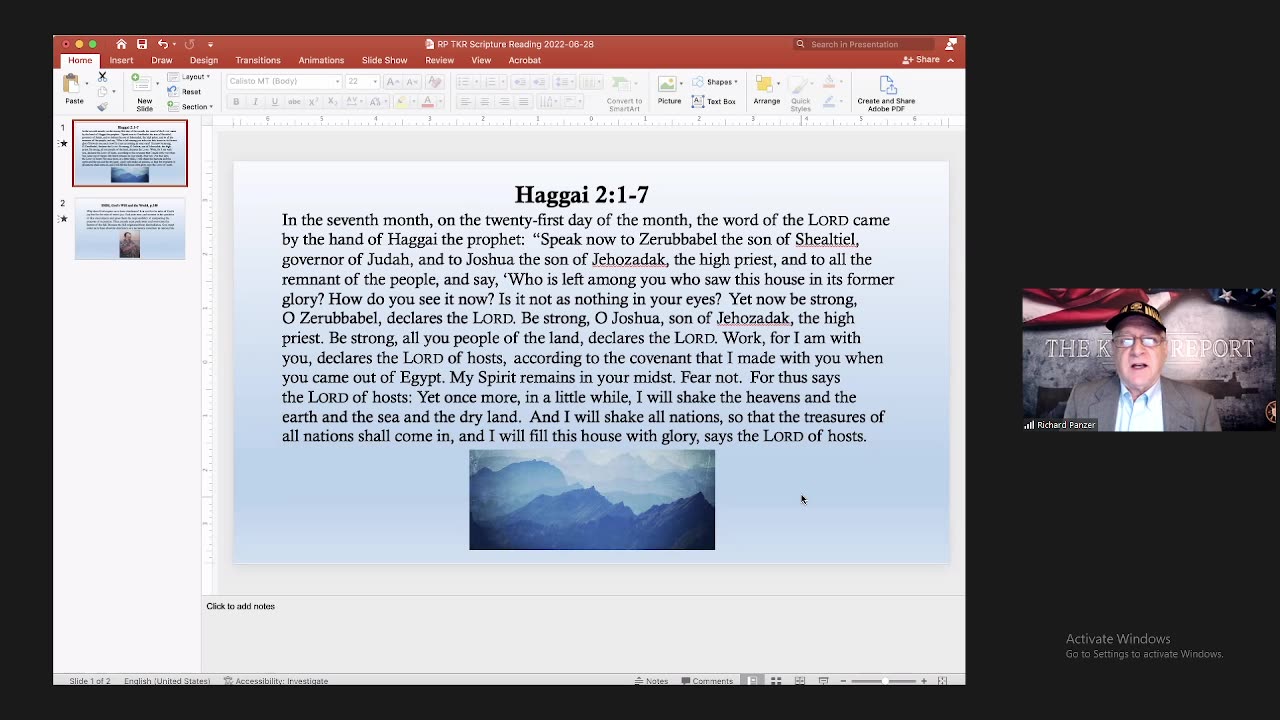Apply the red font color
This screenshot has height=720, width=1280.
click(x=428, y=102)
